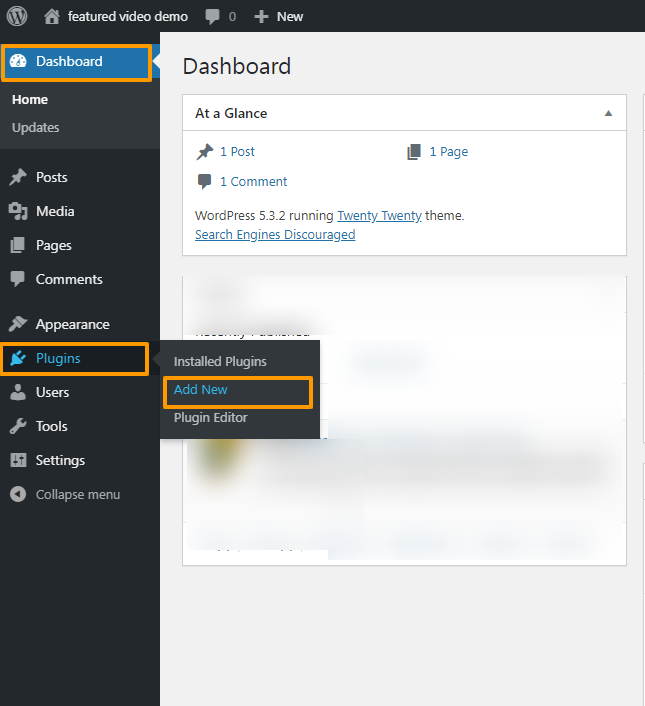The height and width of the screenshot is (706, 645).
Task: Click the pushpin icon beside 1 Post
Action: click(x=205, y=152)
